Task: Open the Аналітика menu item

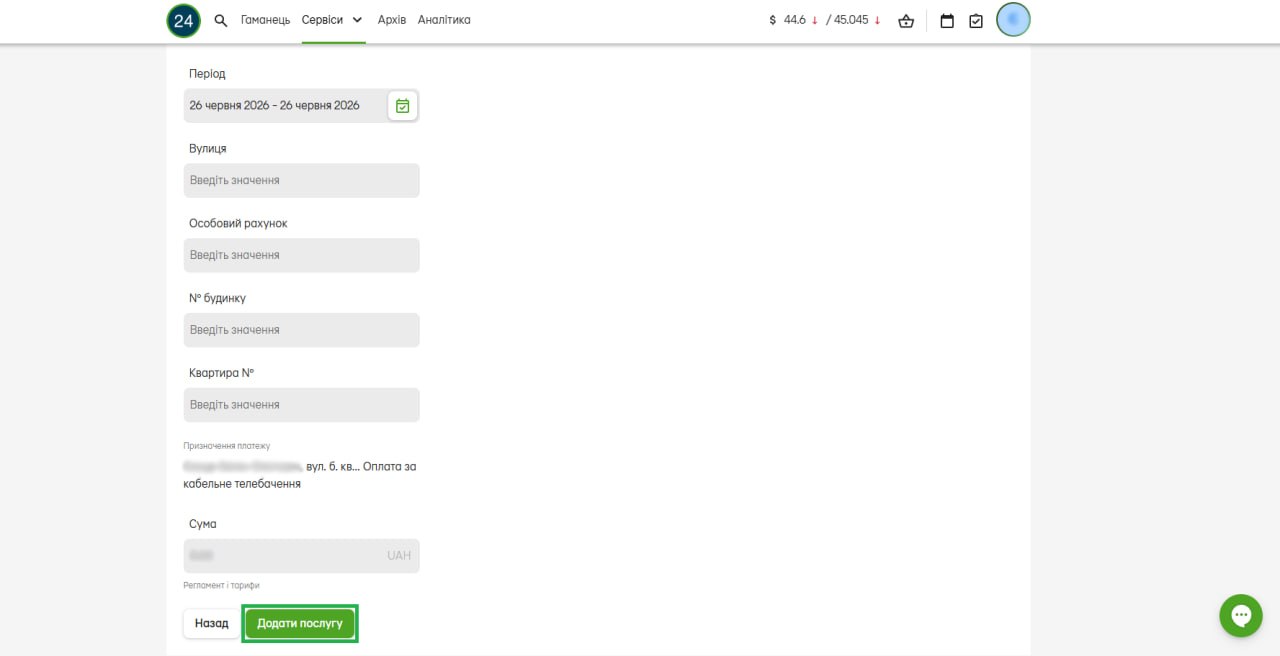Action: [444, 20]
